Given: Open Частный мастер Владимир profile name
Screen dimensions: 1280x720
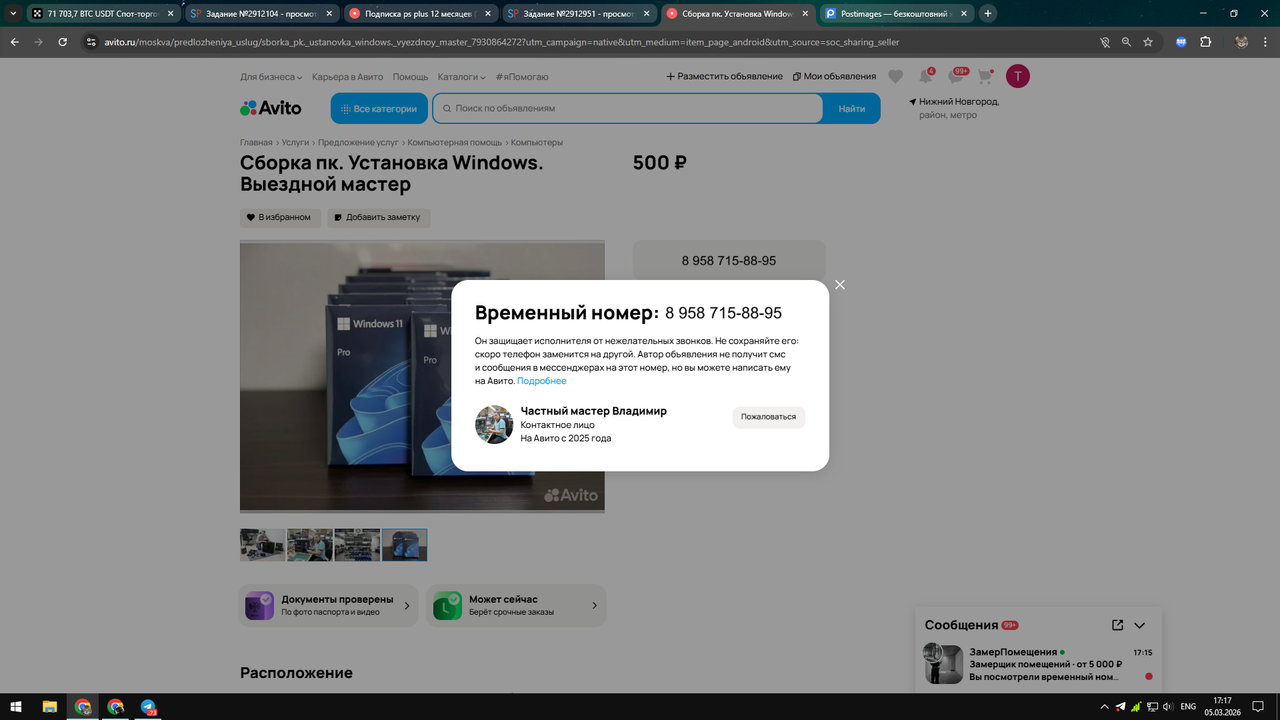Looking at the screenshot, I should pyautogui.click(x=594, y=411).
